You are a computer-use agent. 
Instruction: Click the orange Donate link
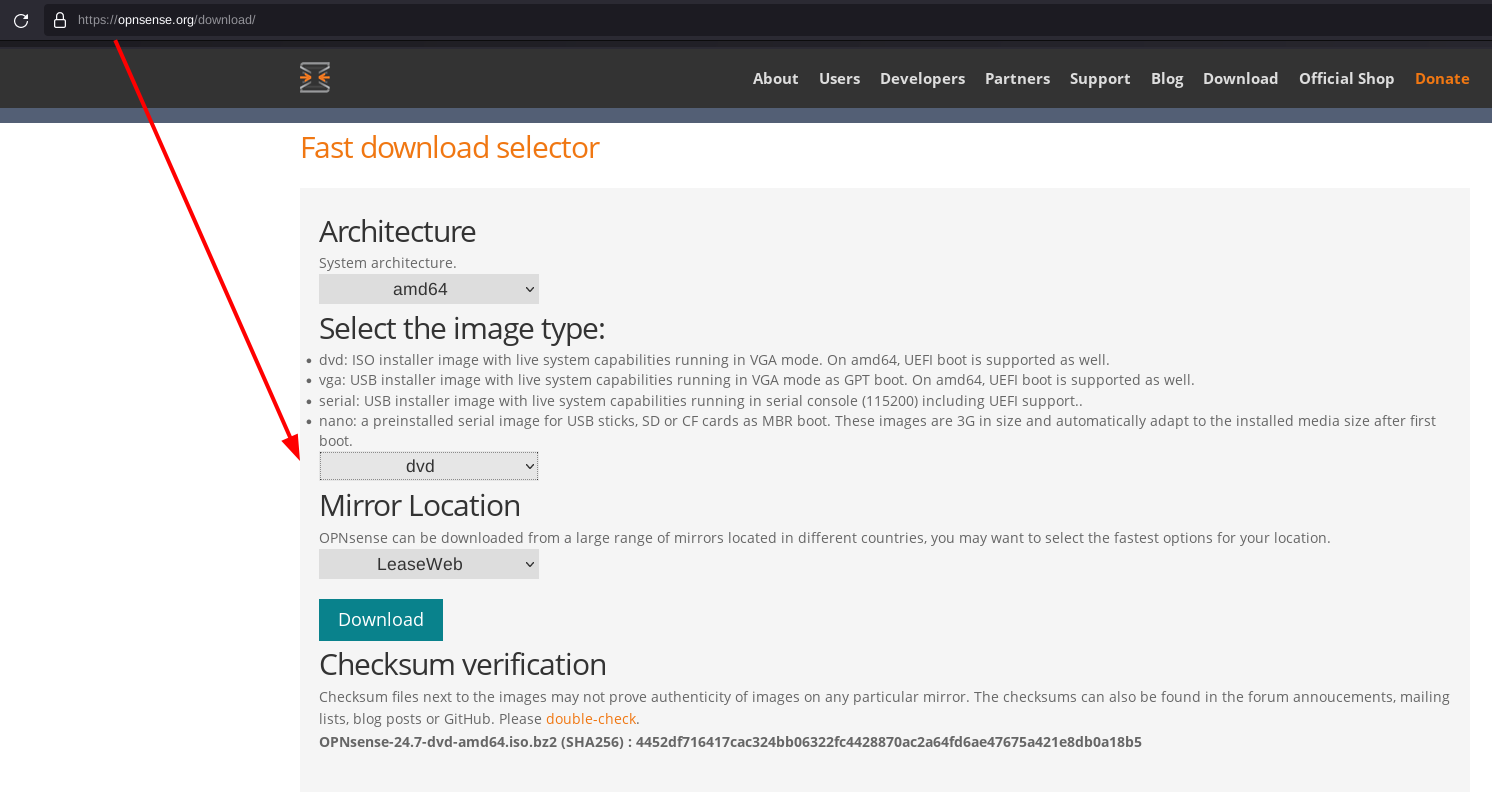click(x=1442, y=79)
